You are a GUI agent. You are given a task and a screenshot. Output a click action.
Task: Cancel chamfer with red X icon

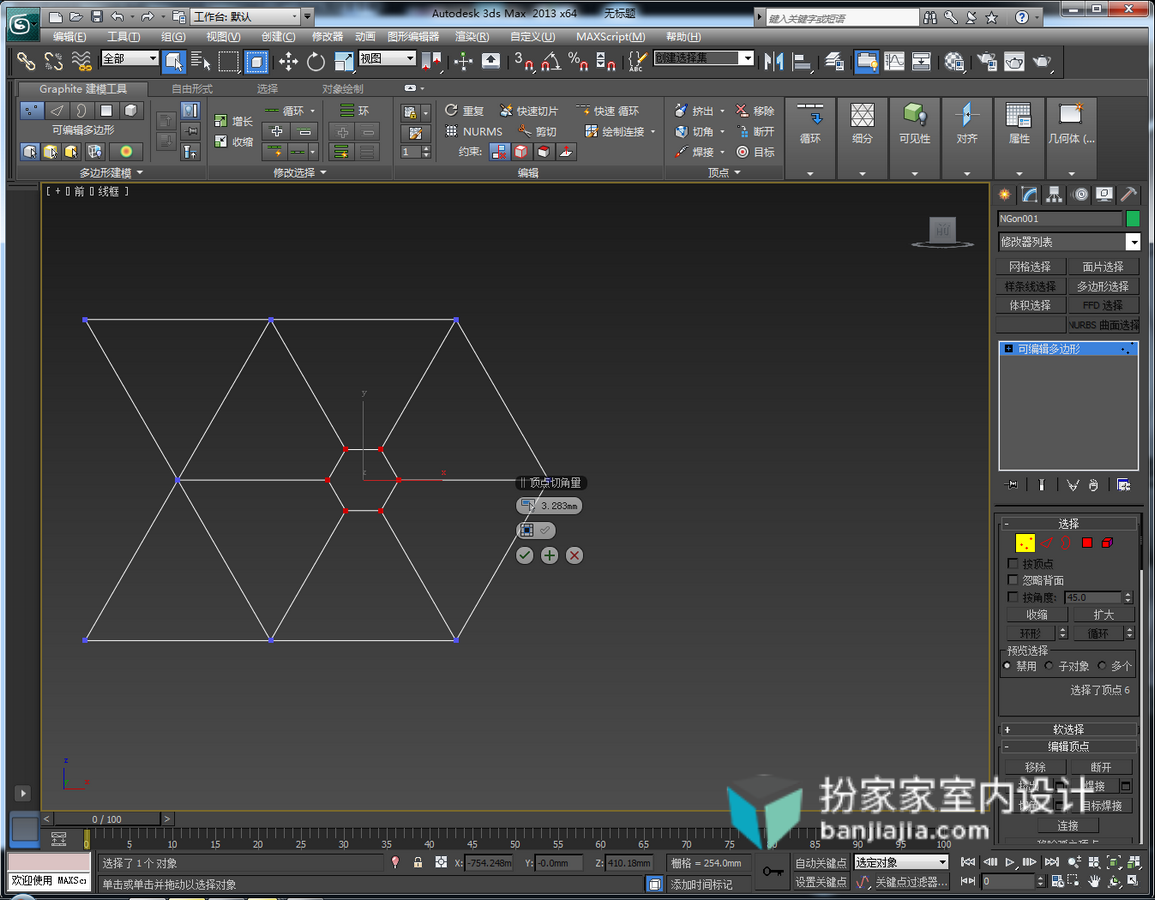pos(575,555)
